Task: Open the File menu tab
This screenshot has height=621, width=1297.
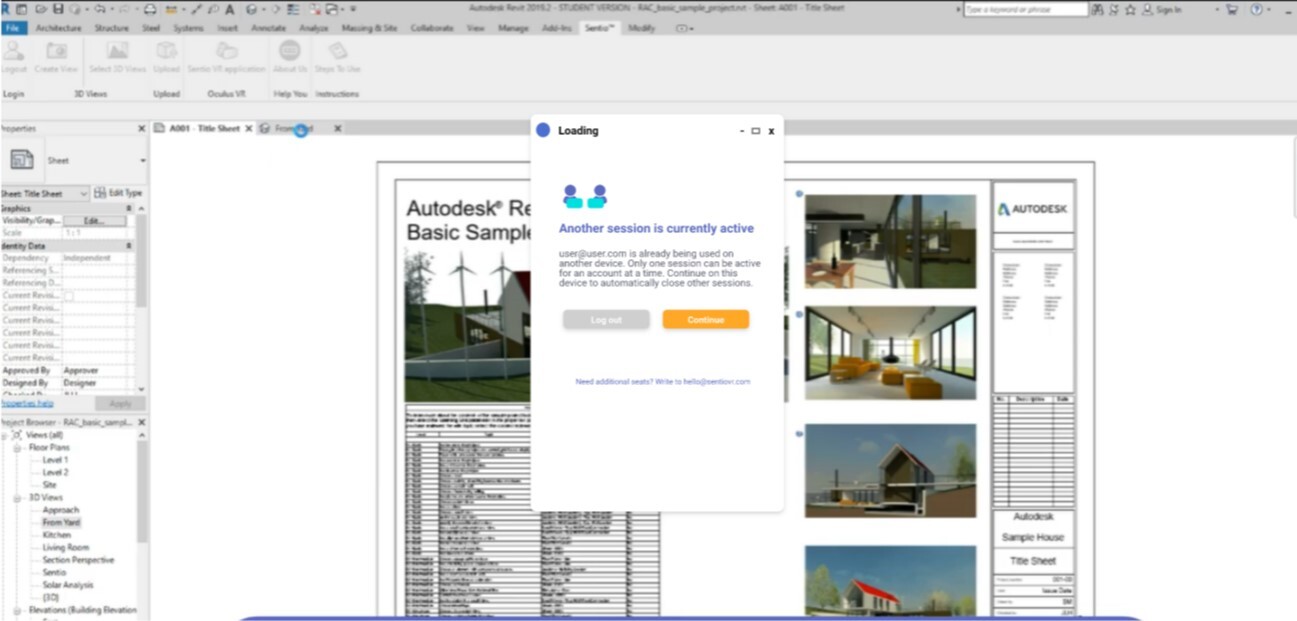Action: (13, 28)
